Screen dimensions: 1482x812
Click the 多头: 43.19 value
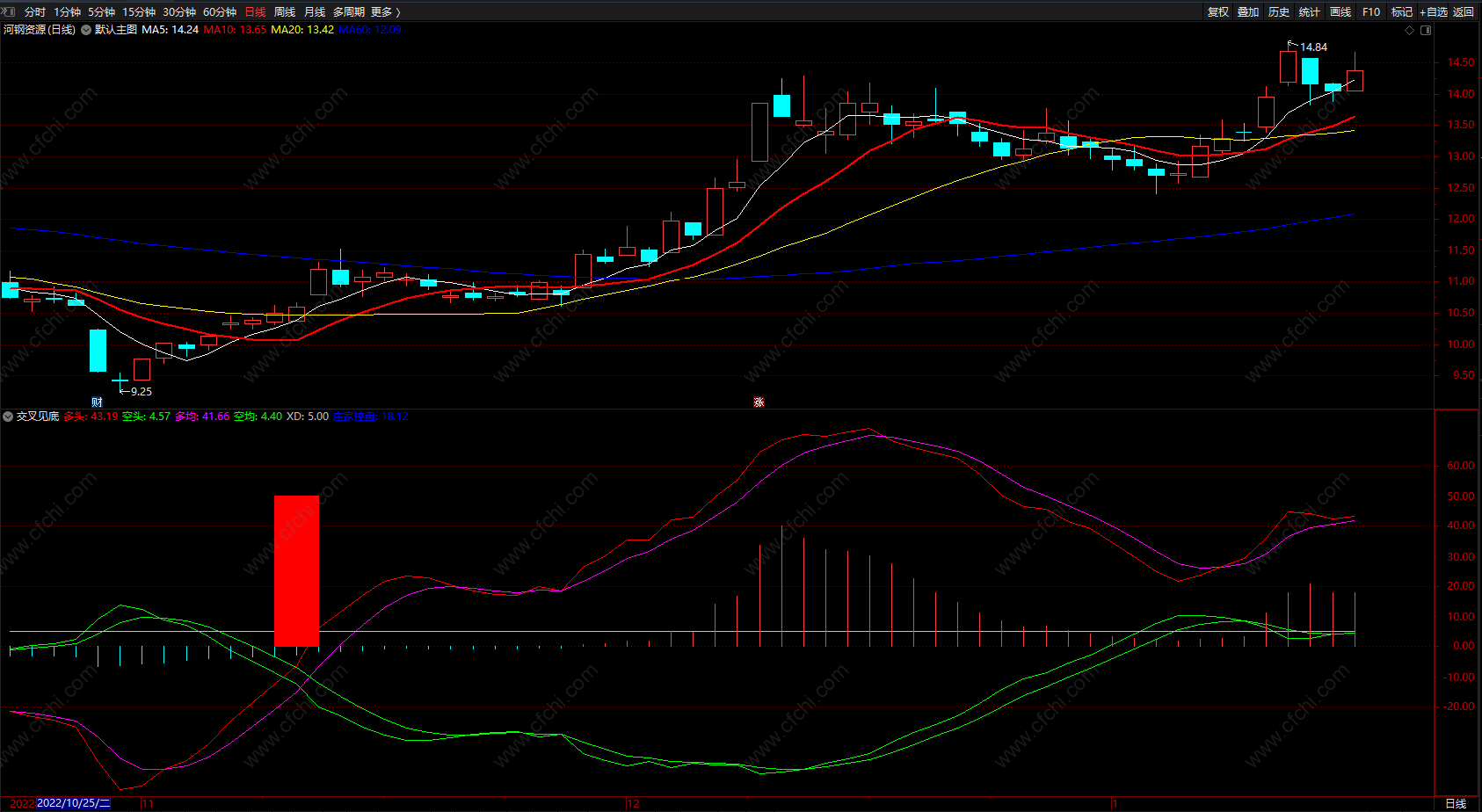pyautogui.click(x=91, y=417)
